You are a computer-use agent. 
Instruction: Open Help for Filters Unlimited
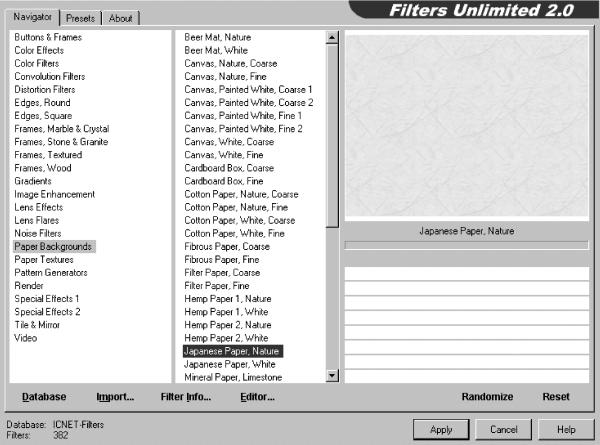pos(566,429)
